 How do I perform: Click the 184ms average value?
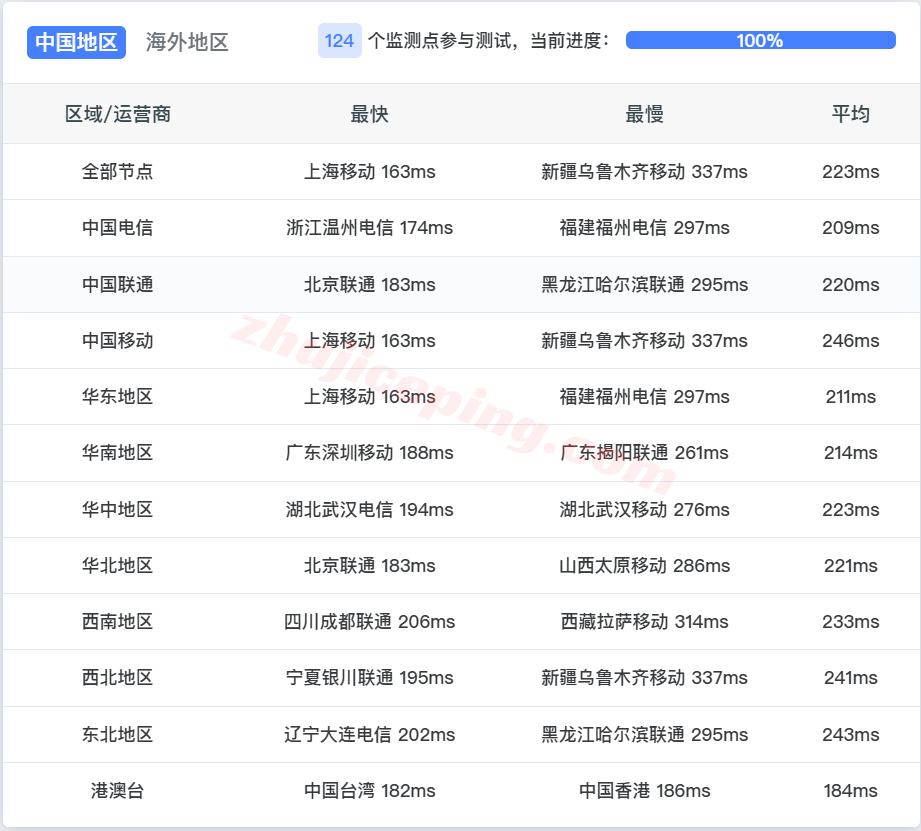tap(851, 790)
